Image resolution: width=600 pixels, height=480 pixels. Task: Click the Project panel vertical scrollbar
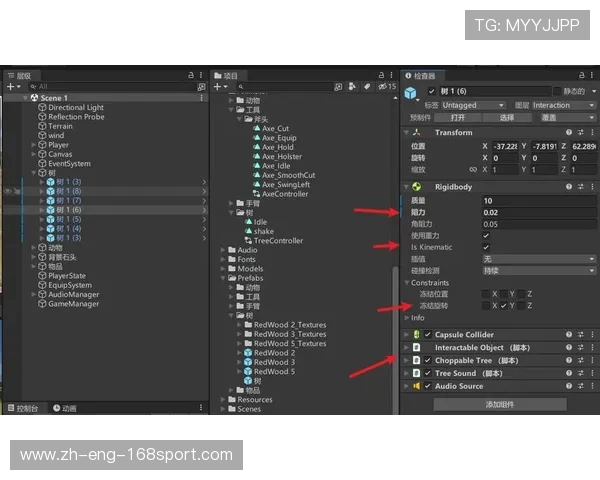[395, 341]
